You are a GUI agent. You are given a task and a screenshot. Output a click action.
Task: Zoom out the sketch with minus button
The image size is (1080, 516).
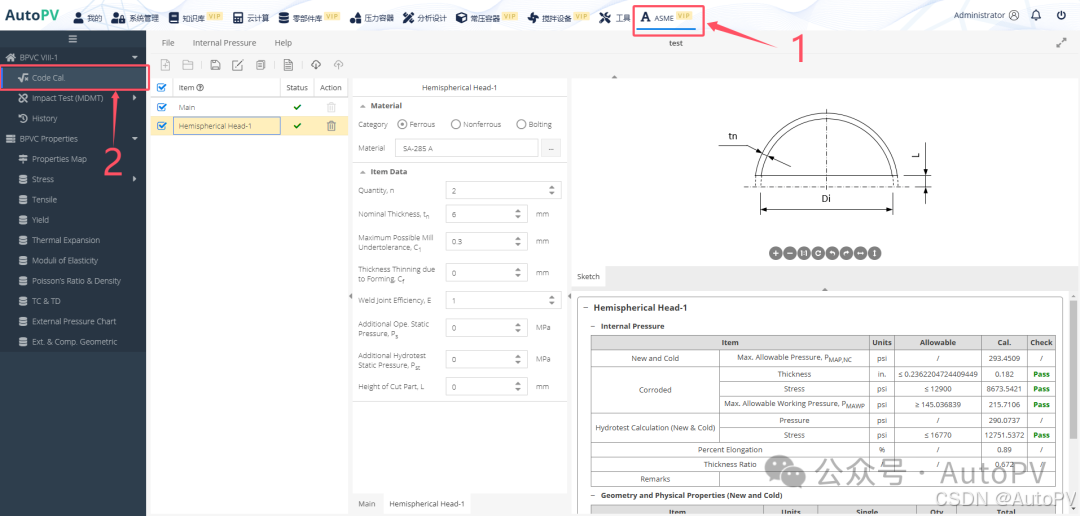click(789, 254)
